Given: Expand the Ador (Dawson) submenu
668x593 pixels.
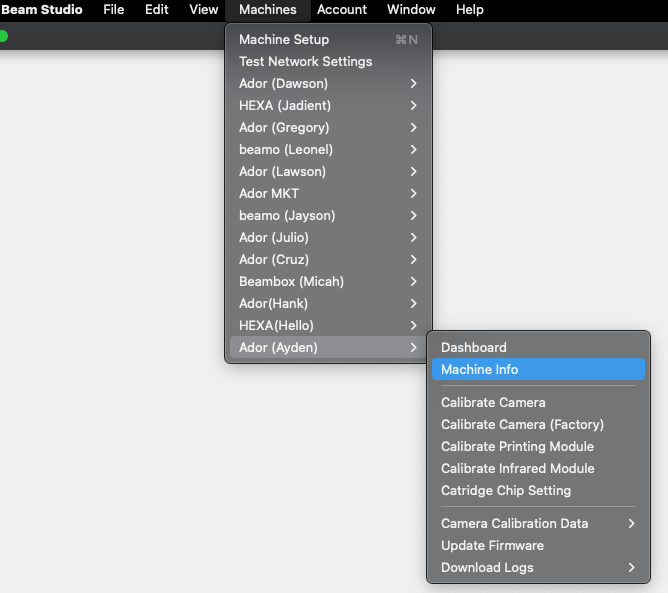Looking at the screenshot, I should point(328,83).
